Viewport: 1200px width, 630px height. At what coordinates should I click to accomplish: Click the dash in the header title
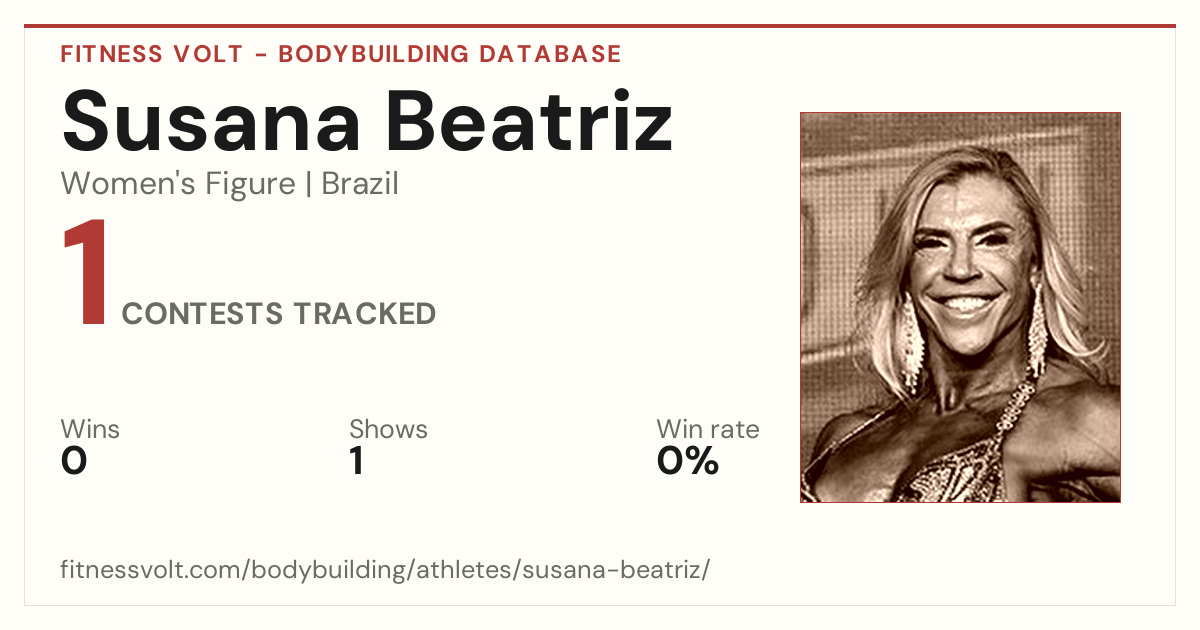(261, 55)
